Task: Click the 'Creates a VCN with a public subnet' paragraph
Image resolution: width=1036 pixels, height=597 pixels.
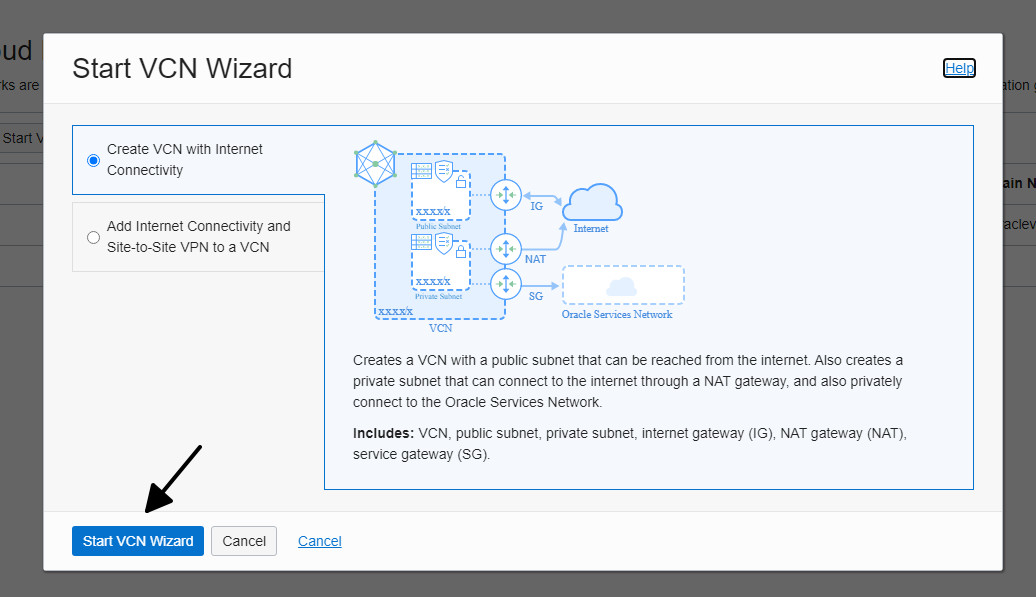Action: tap(628, 381)
